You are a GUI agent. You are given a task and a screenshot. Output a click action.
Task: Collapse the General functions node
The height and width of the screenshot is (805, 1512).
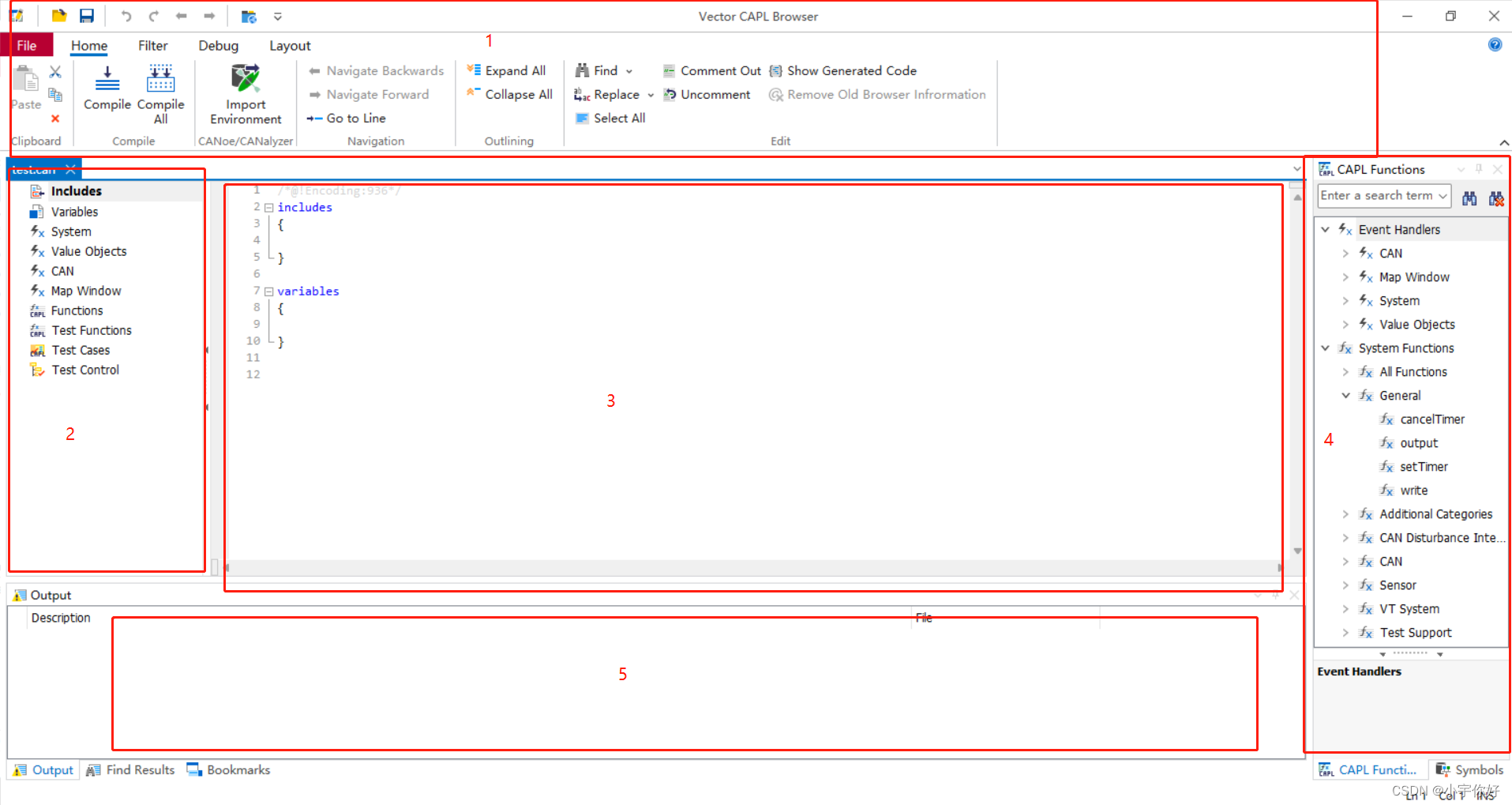coord(1346,396)
